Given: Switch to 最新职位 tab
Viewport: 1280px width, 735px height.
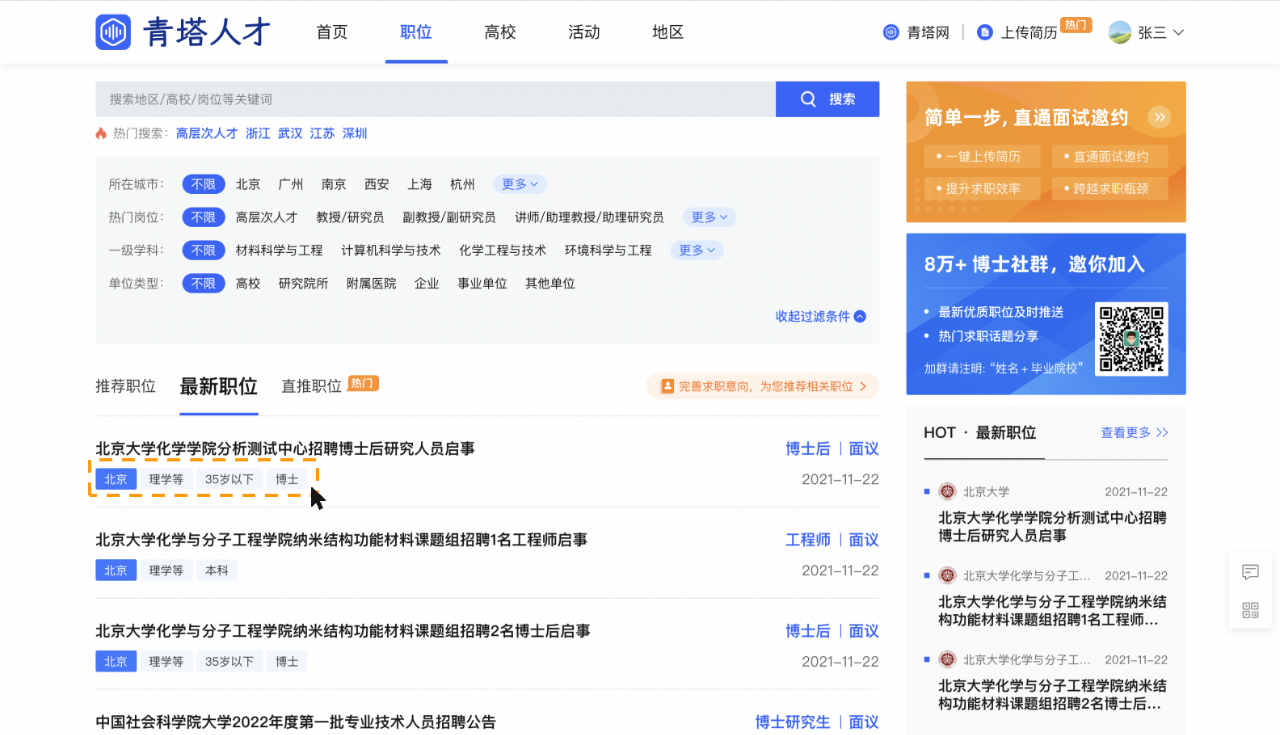Looking at the screenshot, I should [x=219, y=386].
